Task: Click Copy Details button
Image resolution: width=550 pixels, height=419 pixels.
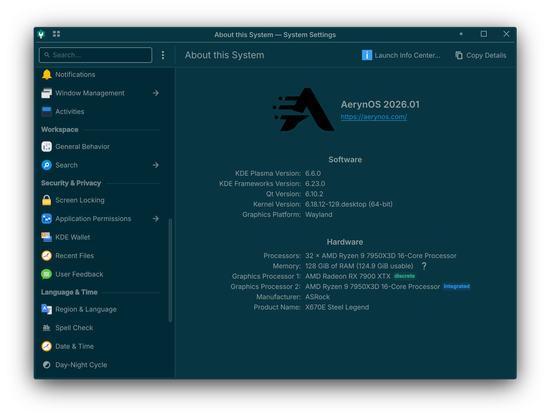Action: (481, 55)
